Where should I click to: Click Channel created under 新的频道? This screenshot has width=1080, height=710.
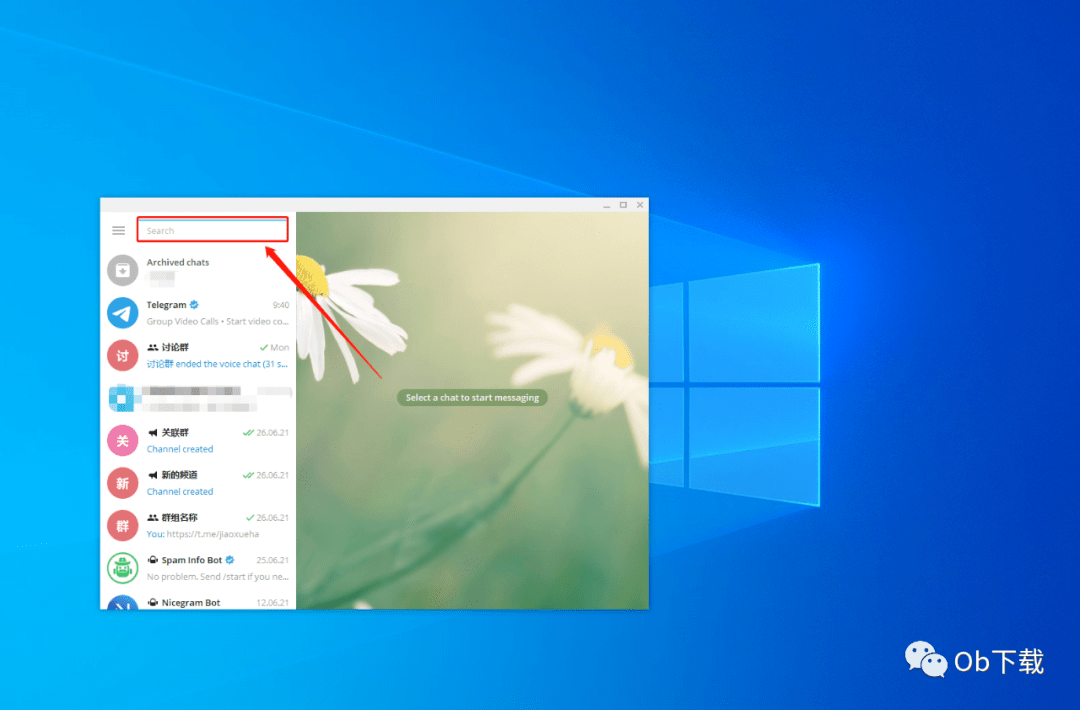(x=180, y=492)
